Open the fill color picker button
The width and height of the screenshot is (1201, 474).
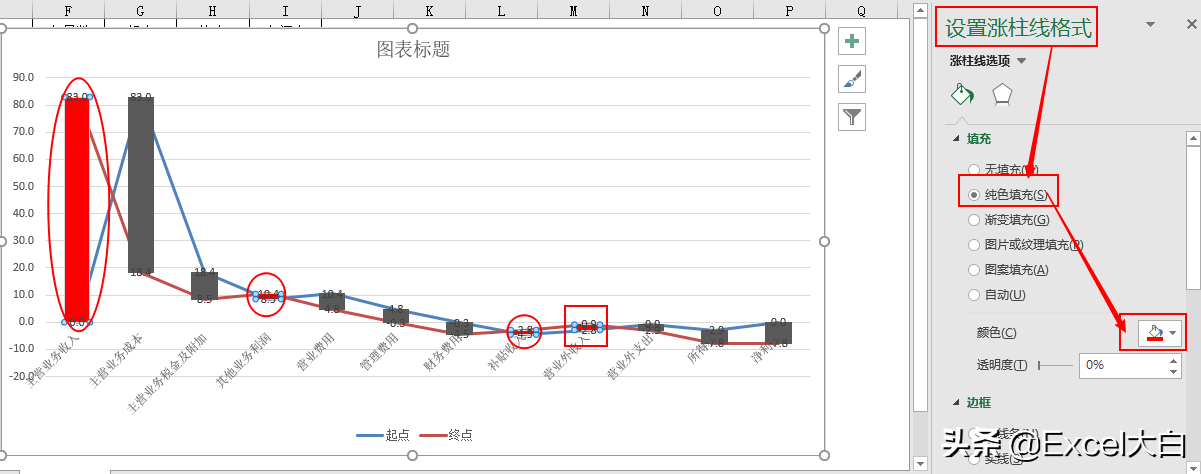tap(1161, 332)
